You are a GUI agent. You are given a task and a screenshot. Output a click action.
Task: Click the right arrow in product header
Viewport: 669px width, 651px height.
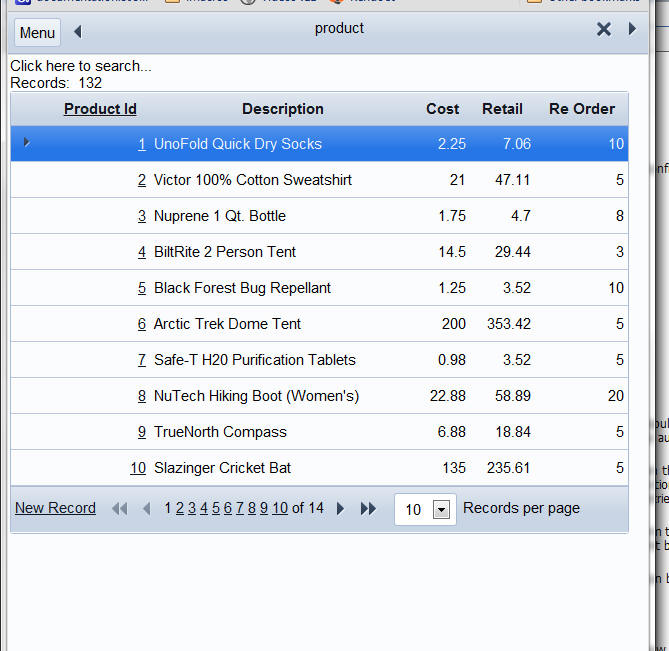pyautogui.click(x=632, y=29)
